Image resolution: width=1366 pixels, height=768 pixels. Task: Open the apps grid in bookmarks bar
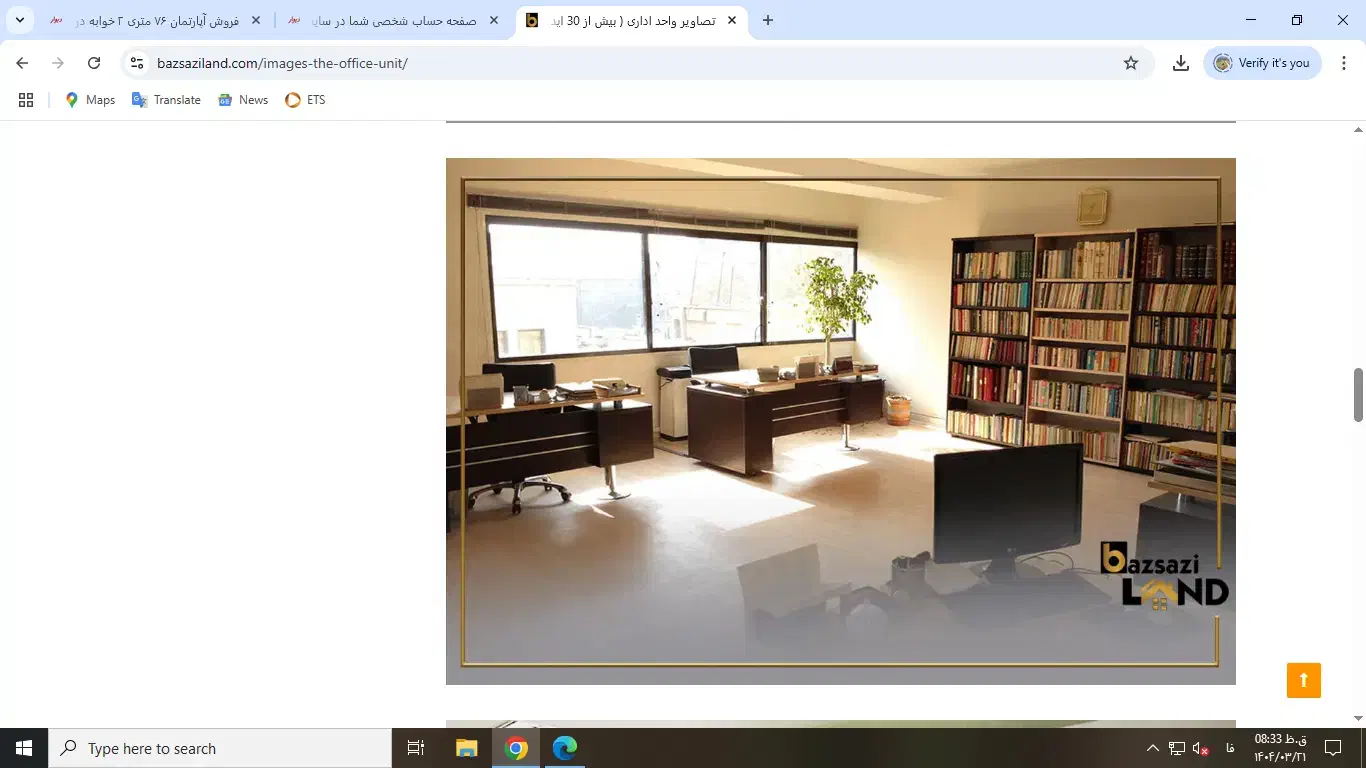tap(26, 100)
